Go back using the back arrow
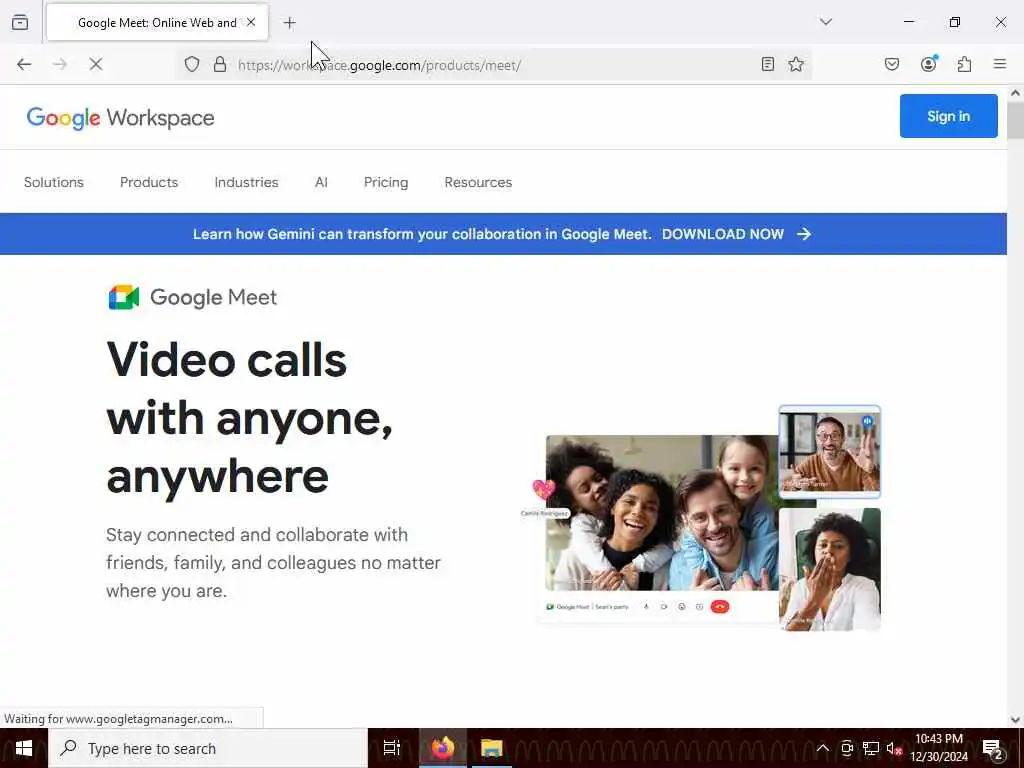 [24, 64]
